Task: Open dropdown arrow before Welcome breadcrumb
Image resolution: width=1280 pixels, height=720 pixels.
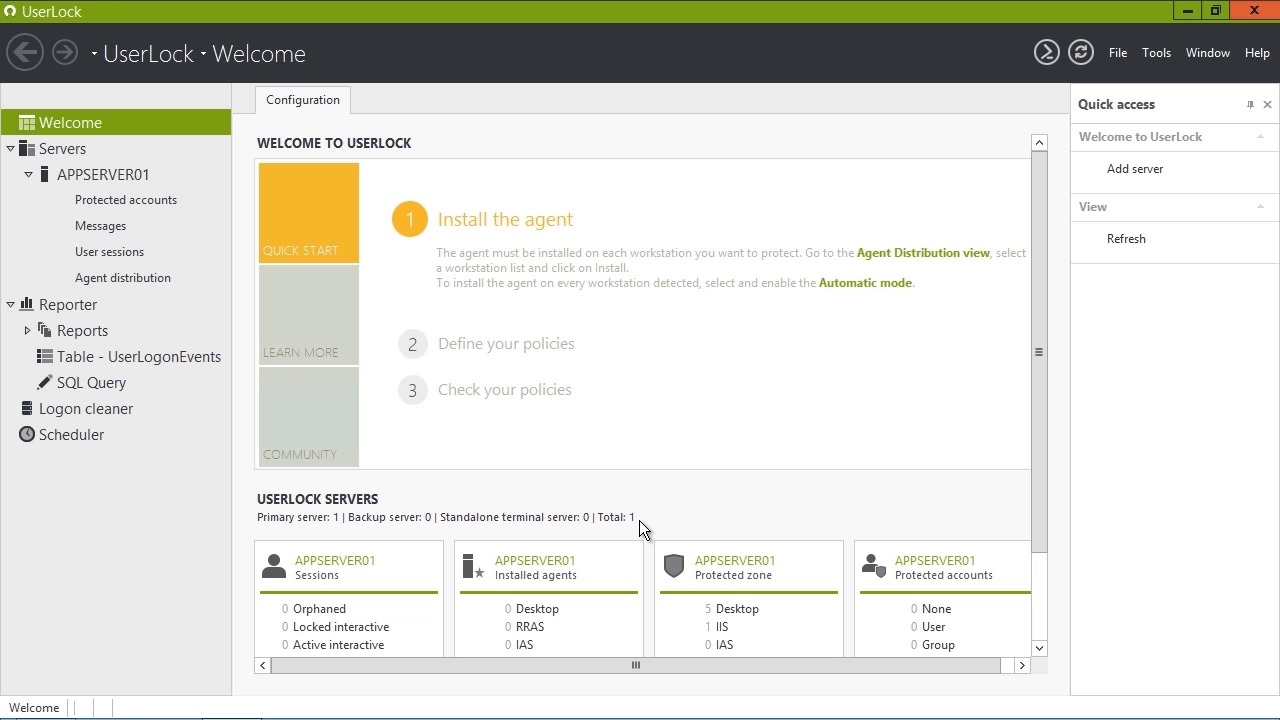Action: click(x=203, y=54)
